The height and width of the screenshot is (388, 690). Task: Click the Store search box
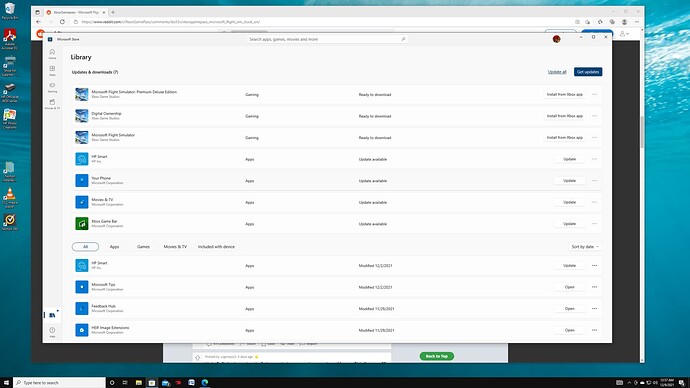(x=327, y=39)
